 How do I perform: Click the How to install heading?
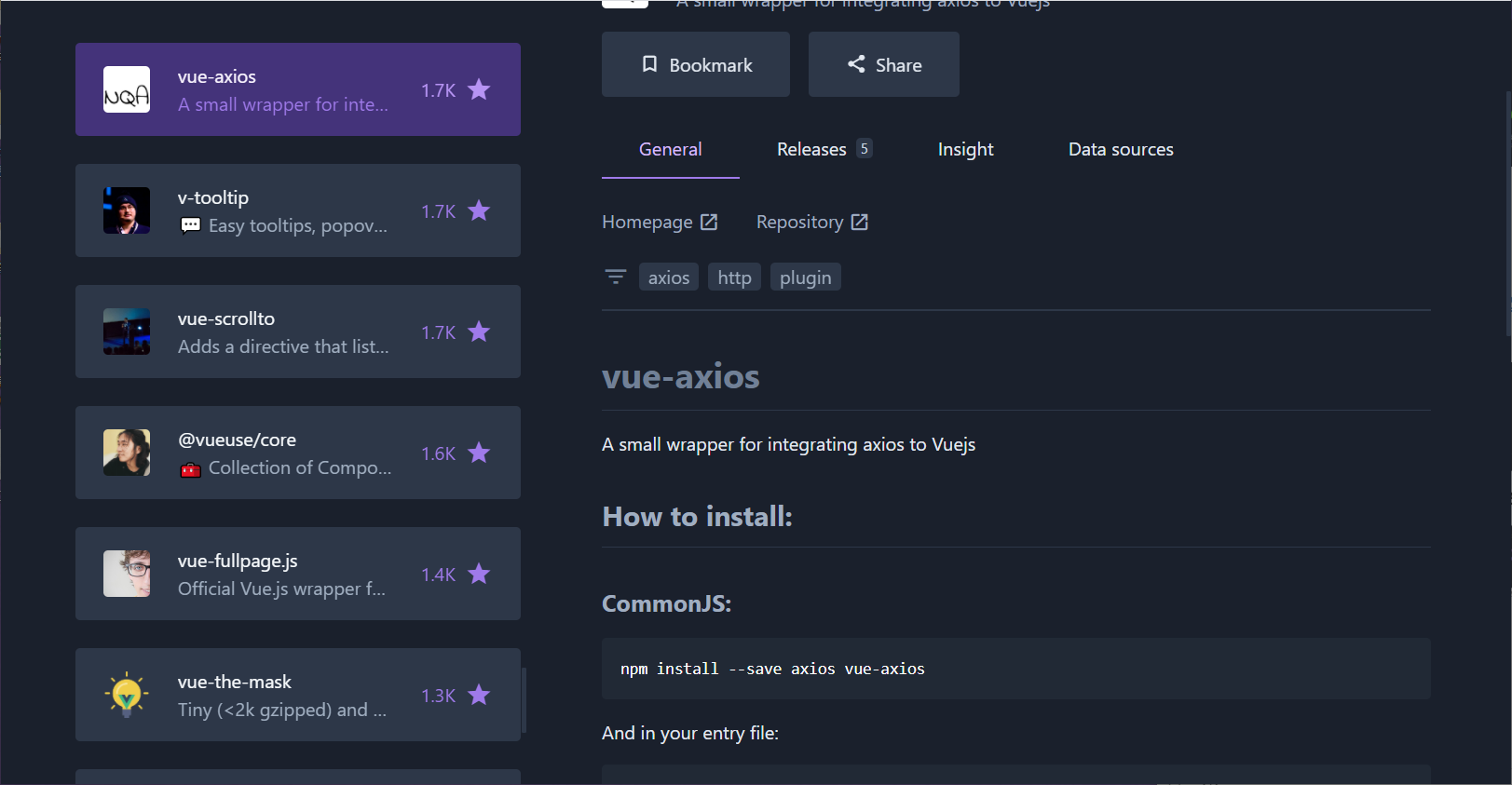(x=697, y=517)
